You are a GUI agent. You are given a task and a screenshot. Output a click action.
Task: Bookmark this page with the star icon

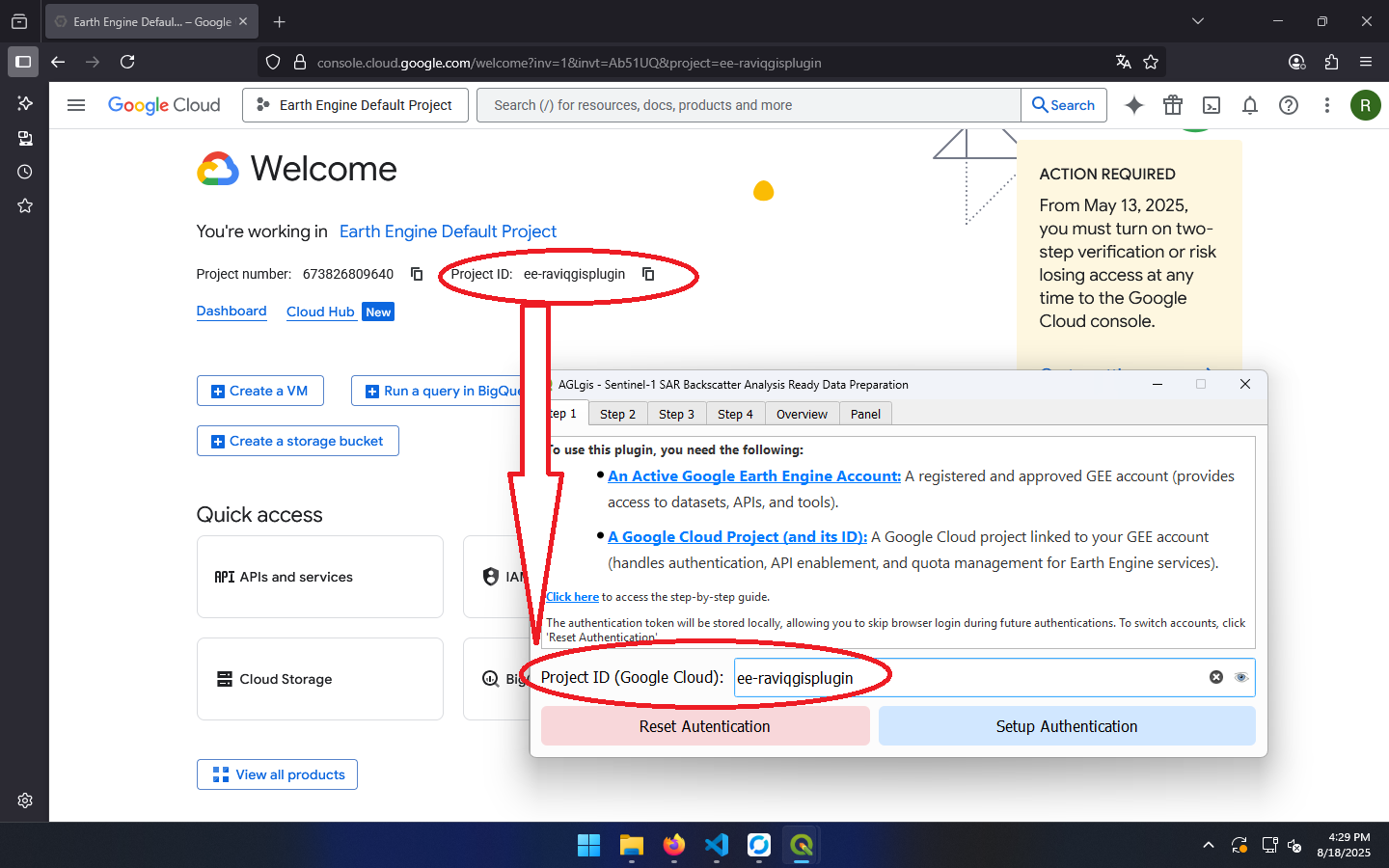tap(1151, 62)
